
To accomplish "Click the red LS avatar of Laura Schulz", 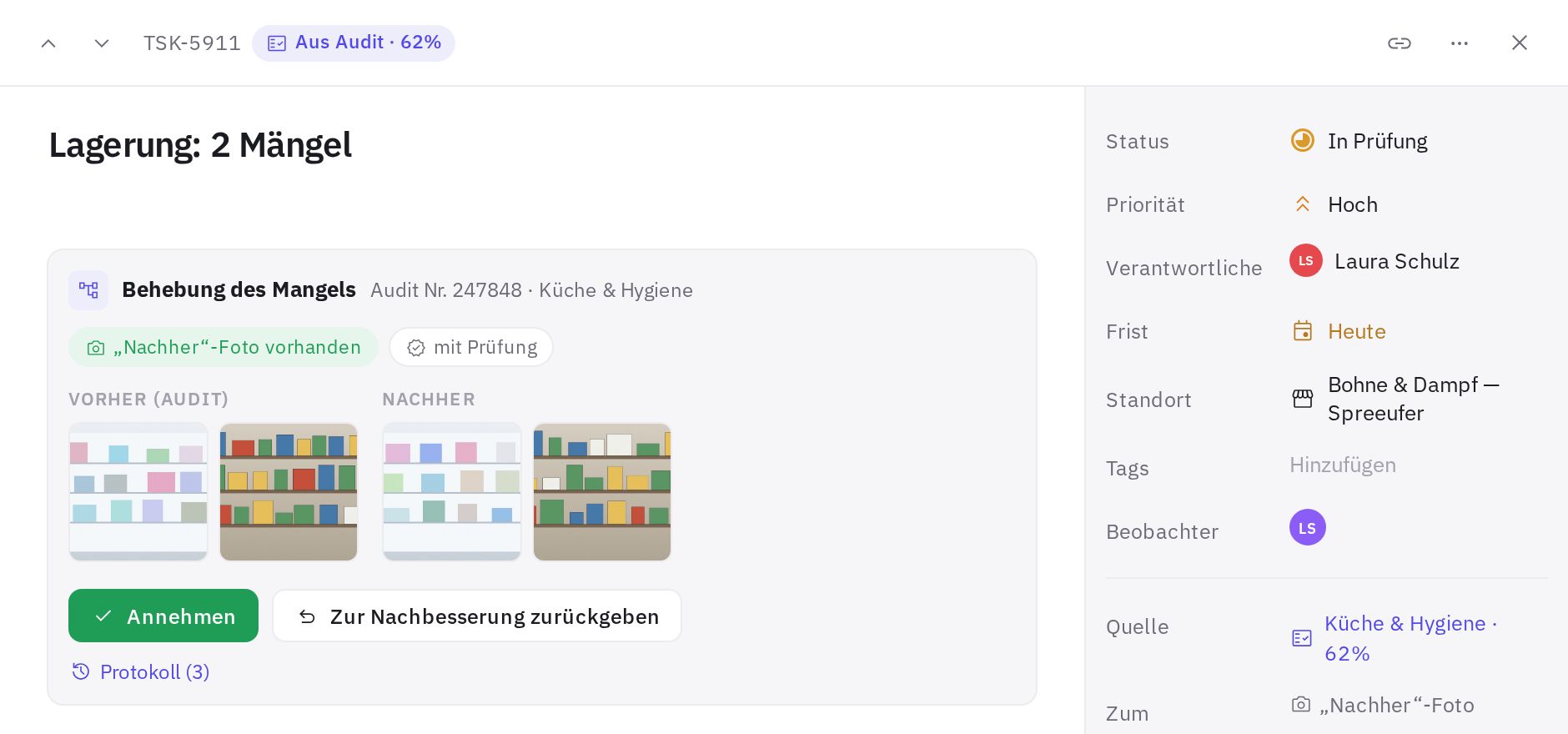I will pos(1306,260).
